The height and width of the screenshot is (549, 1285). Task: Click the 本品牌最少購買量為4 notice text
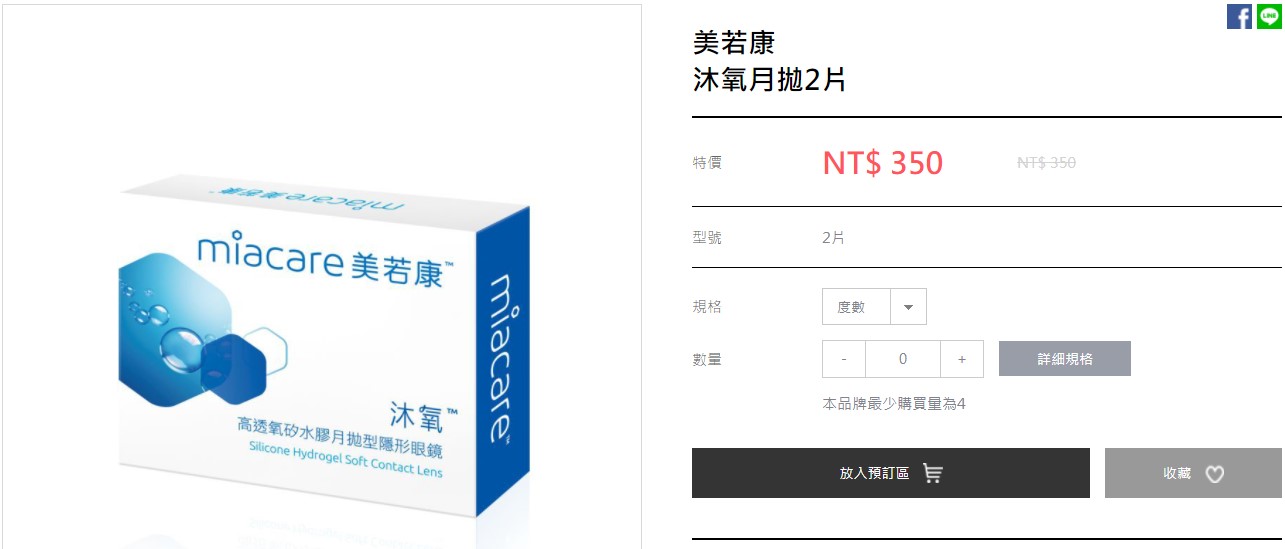pyautogui.click(x=894, y=404)
